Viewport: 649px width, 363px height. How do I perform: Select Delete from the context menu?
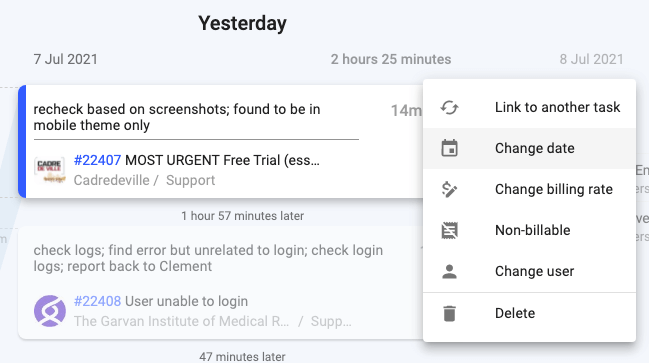[529, 313]
